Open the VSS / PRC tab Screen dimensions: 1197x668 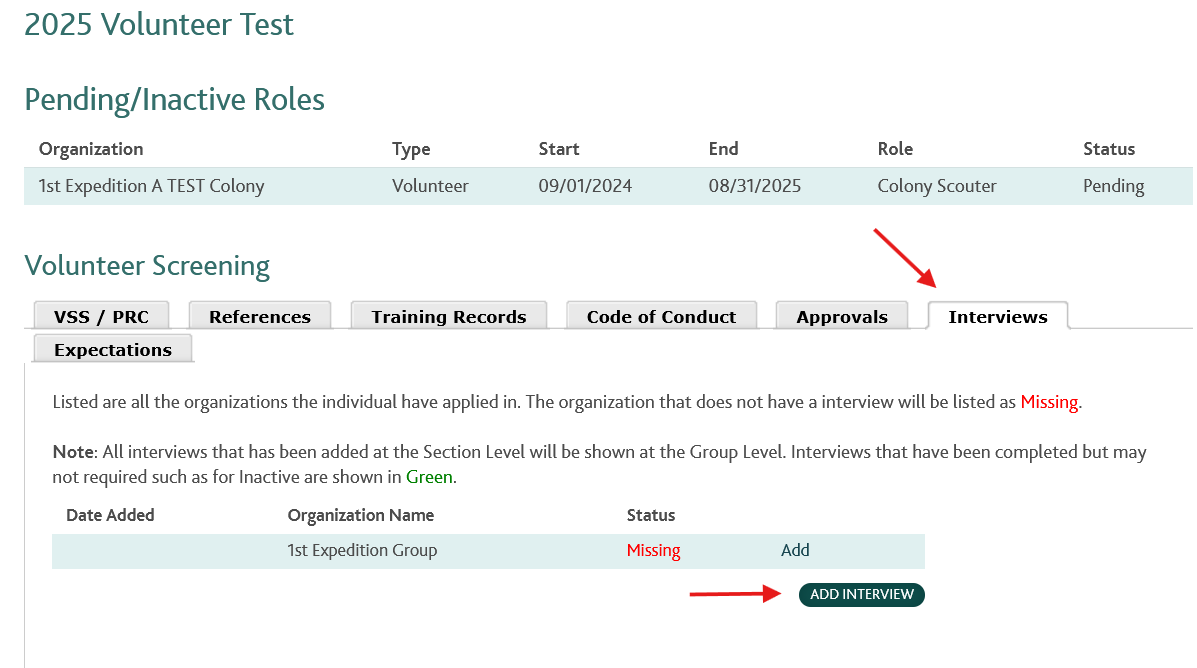[101, 316]
